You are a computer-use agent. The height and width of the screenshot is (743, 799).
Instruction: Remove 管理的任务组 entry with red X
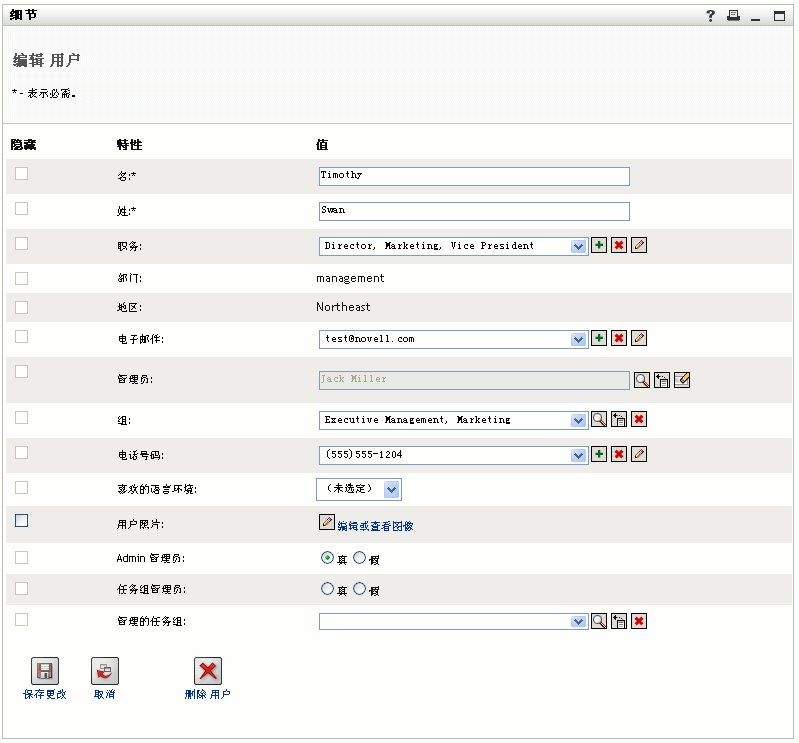tap(639, 621)
